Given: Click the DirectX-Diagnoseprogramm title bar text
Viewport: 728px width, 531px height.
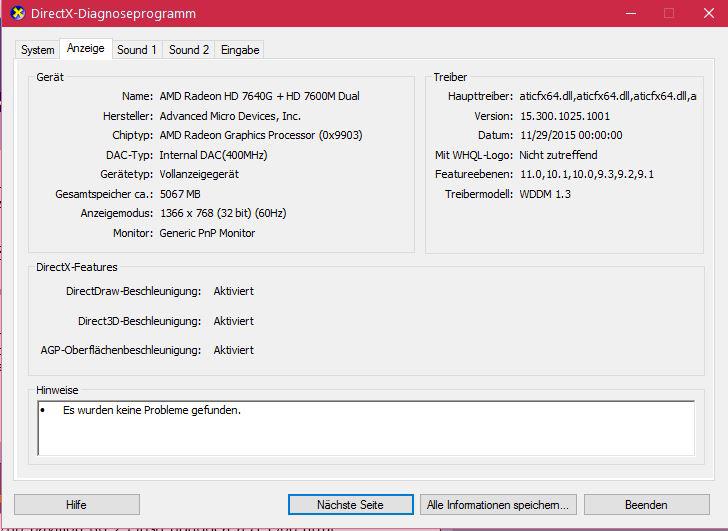Looking at the screenshot, I should pos(115,14).
